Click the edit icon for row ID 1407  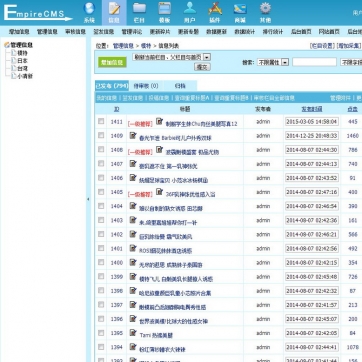(x=133, y=164)
